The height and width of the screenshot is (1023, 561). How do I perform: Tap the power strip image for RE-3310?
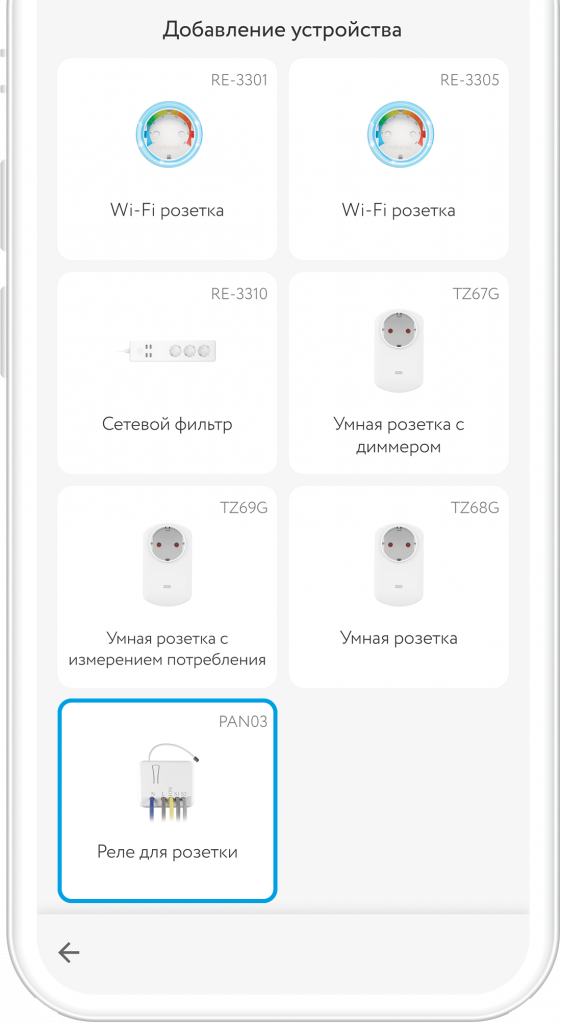(167, 352)
